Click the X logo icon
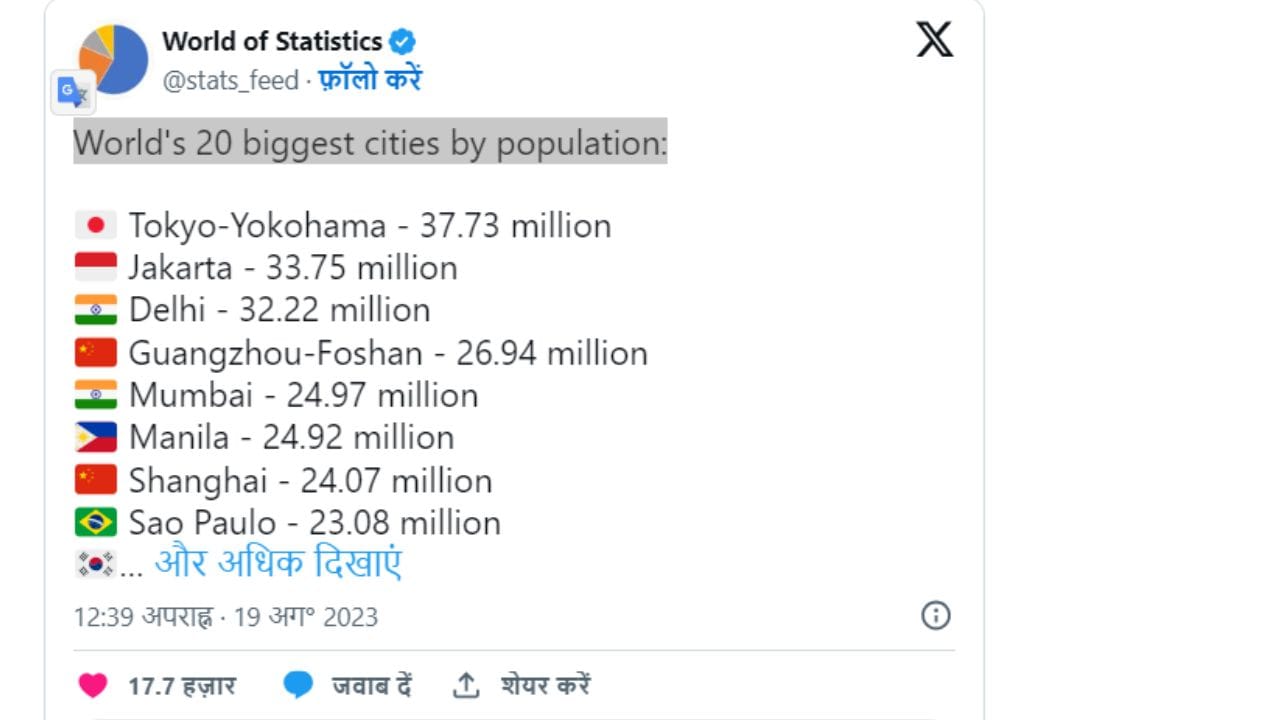 [934, 40]
